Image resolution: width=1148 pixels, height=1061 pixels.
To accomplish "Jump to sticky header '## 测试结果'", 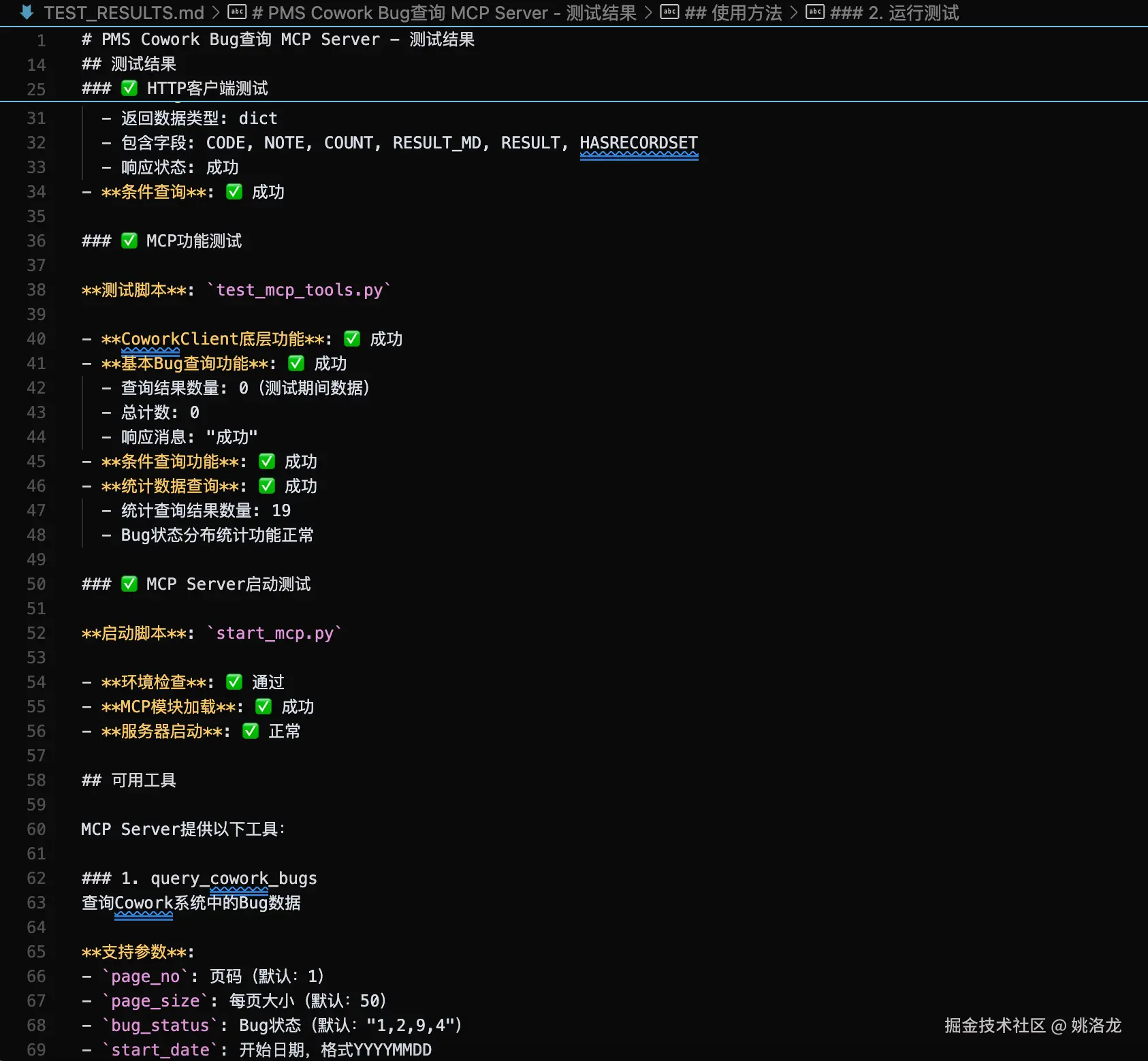I will pyautogui.click(x=129, y=64).
